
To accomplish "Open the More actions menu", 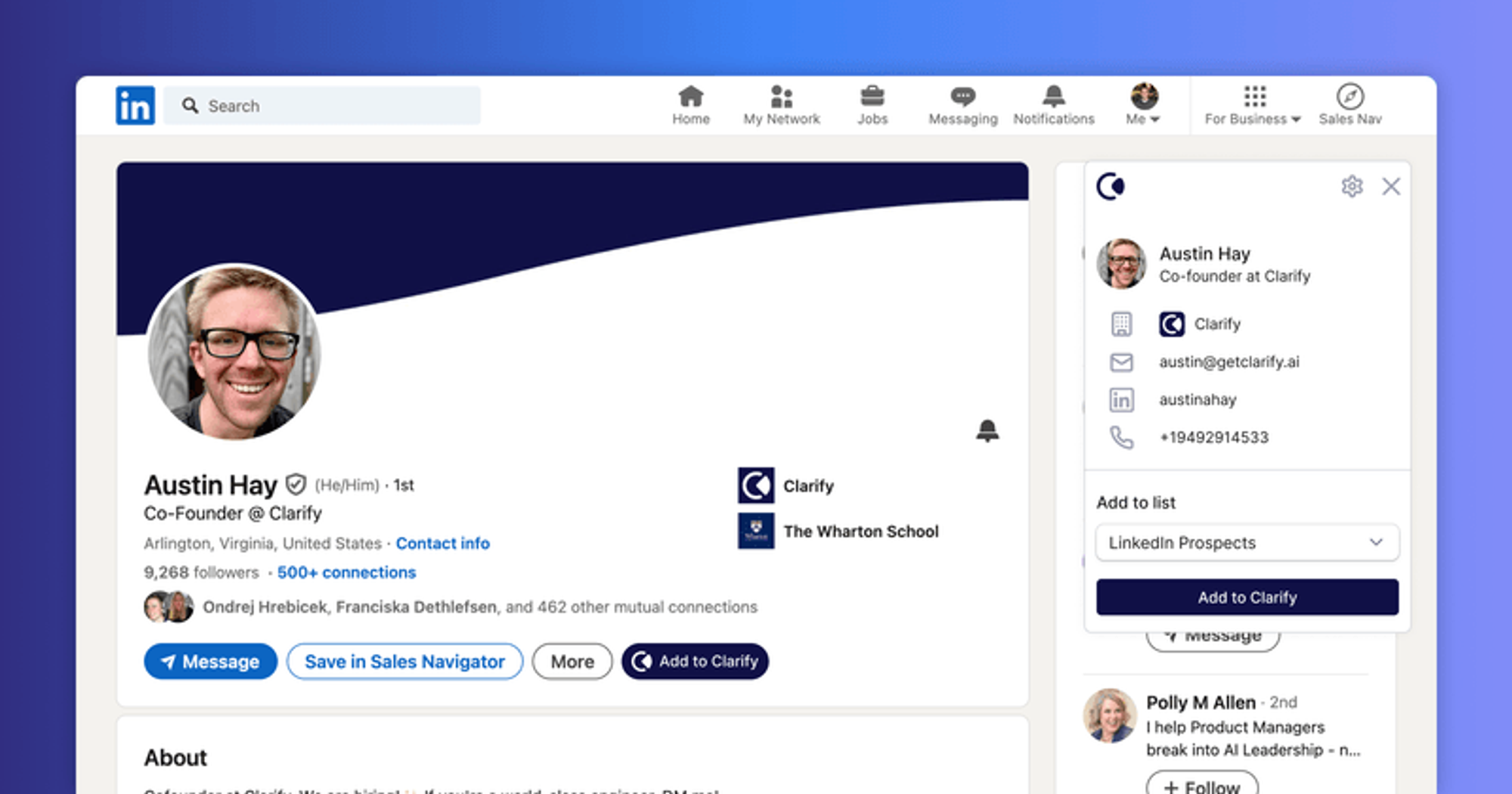I will [x=572, y=662].
